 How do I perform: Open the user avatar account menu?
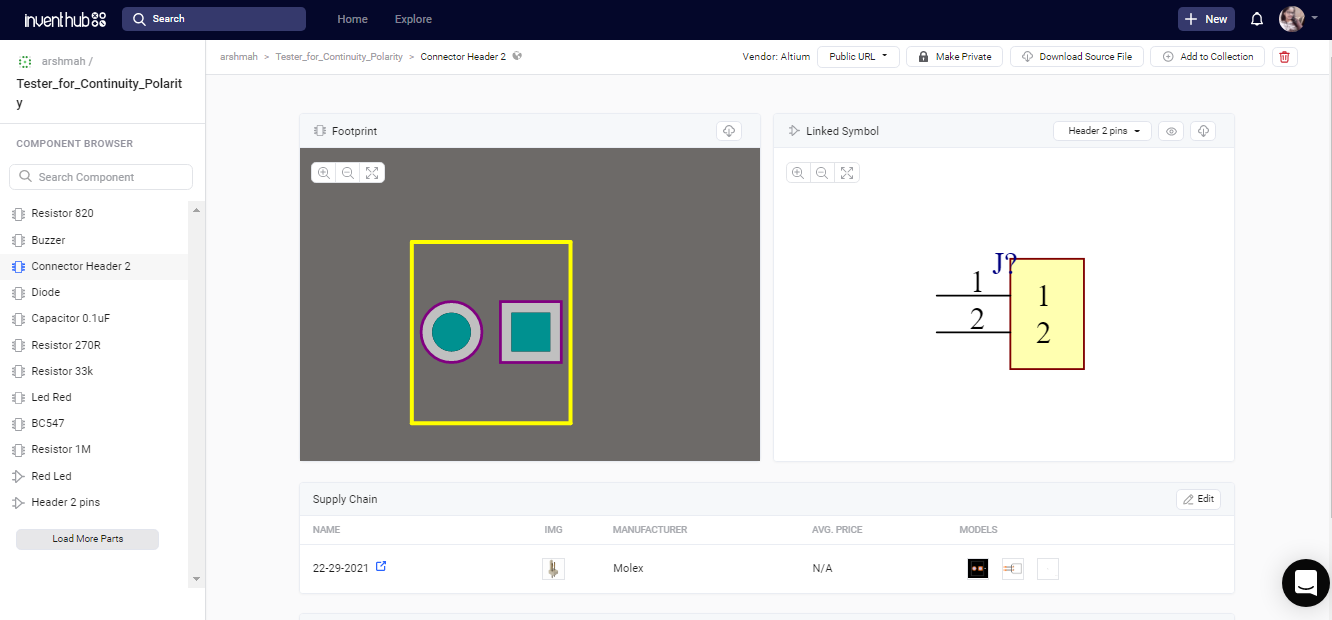tap(1297, 19)
